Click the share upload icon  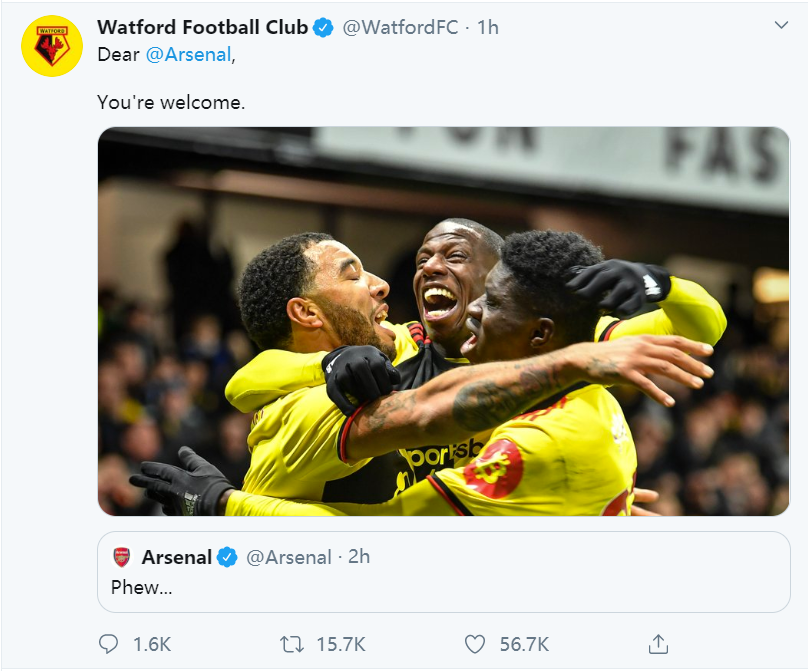click(x=658, y=644)
